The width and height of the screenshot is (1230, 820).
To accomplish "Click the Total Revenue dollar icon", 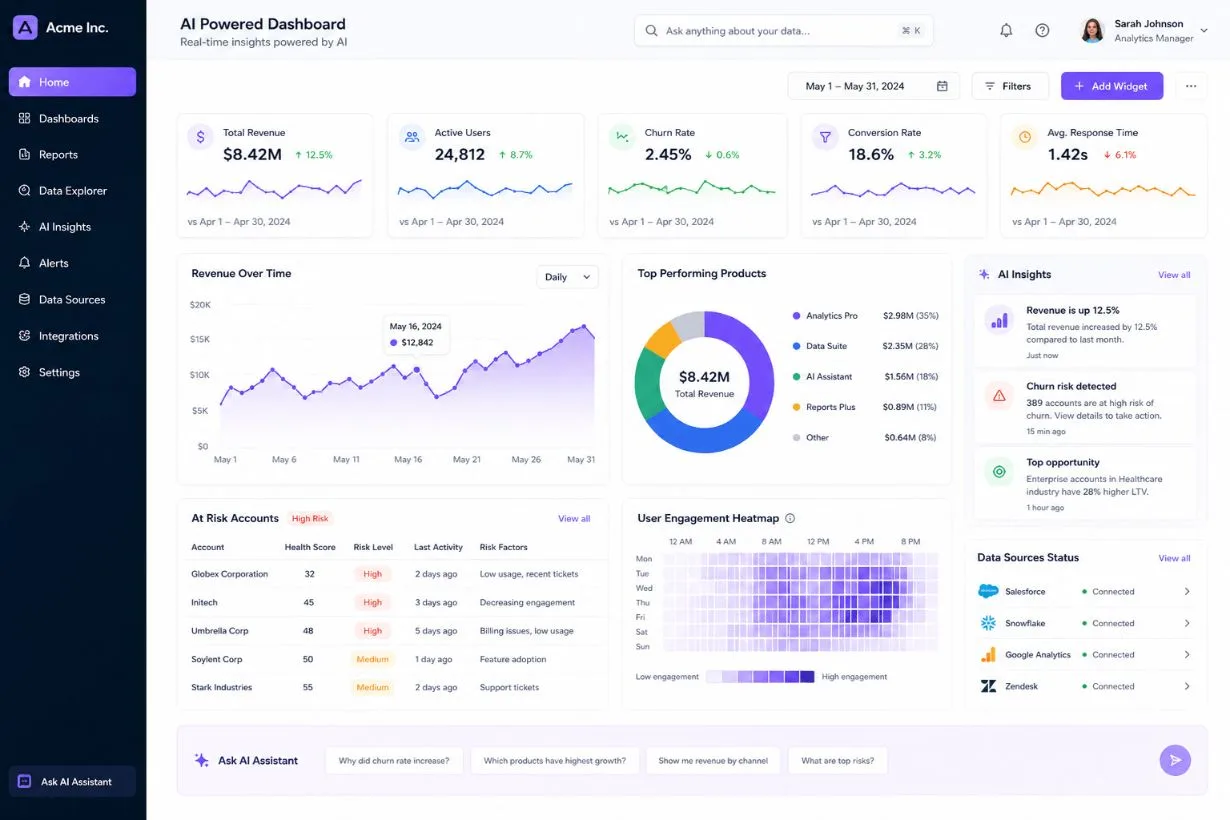I will [x=200, y=138].
